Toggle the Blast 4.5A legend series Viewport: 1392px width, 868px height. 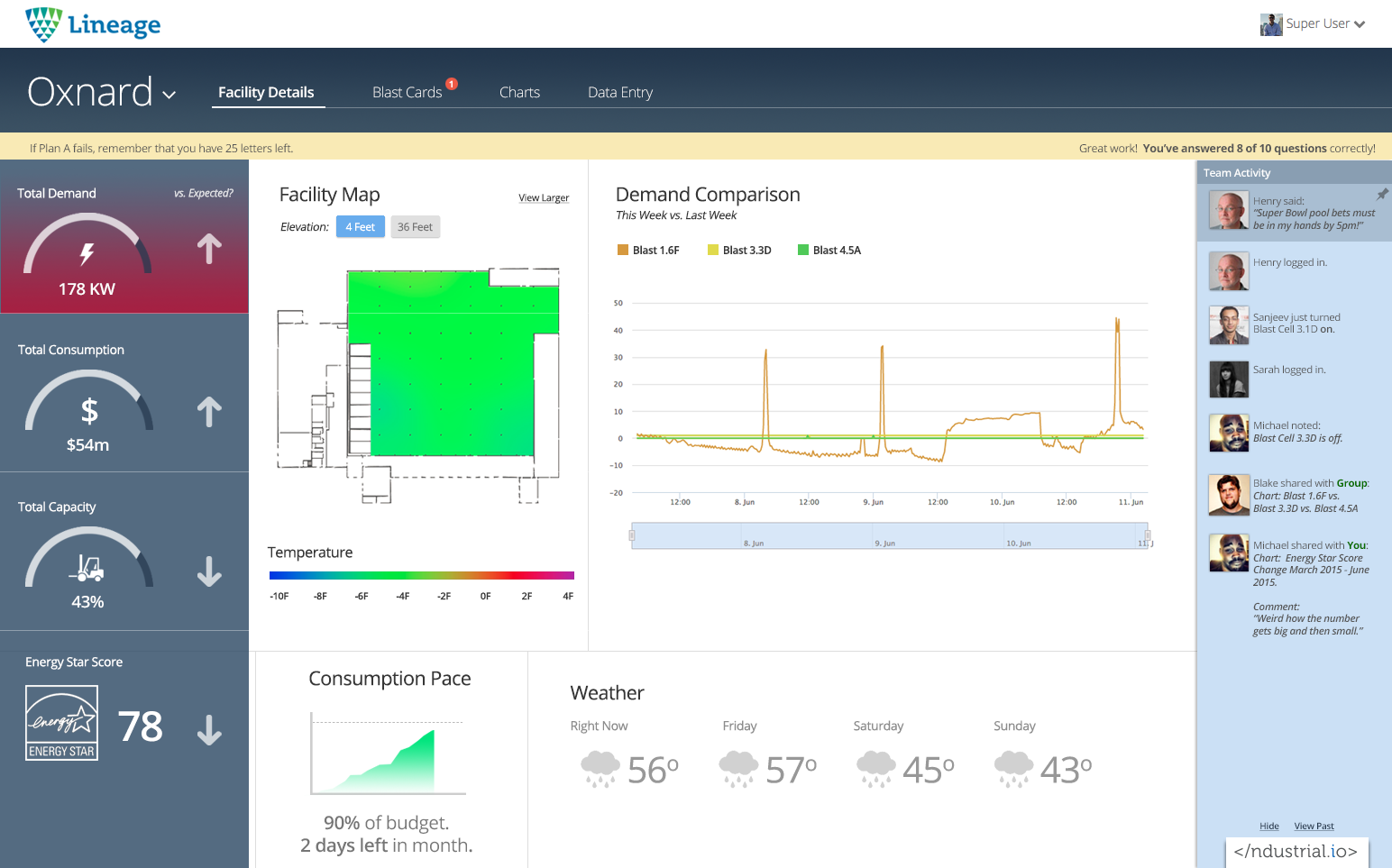(829, 251)
